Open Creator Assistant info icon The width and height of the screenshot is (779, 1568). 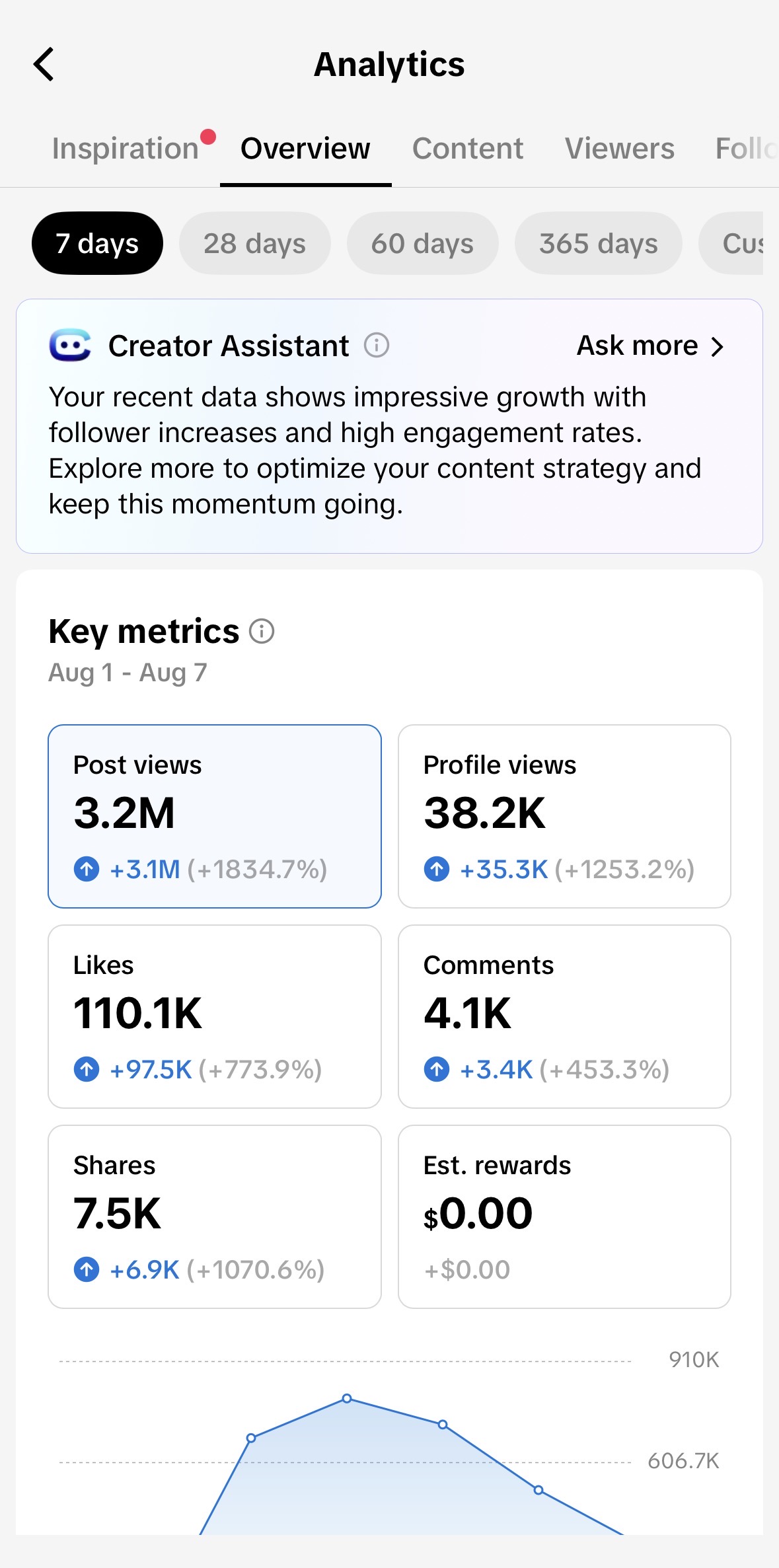click(377, 345)
